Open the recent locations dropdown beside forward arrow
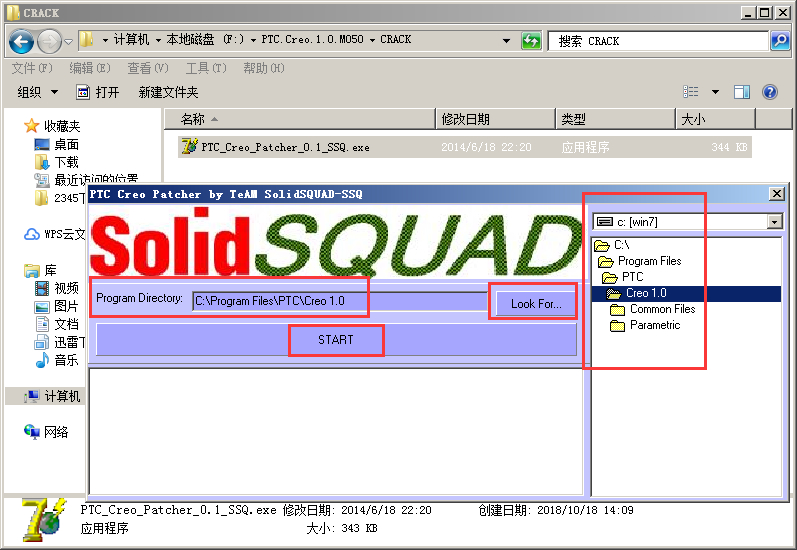Screen dimensions: 797x550 [x=69, y=41]
